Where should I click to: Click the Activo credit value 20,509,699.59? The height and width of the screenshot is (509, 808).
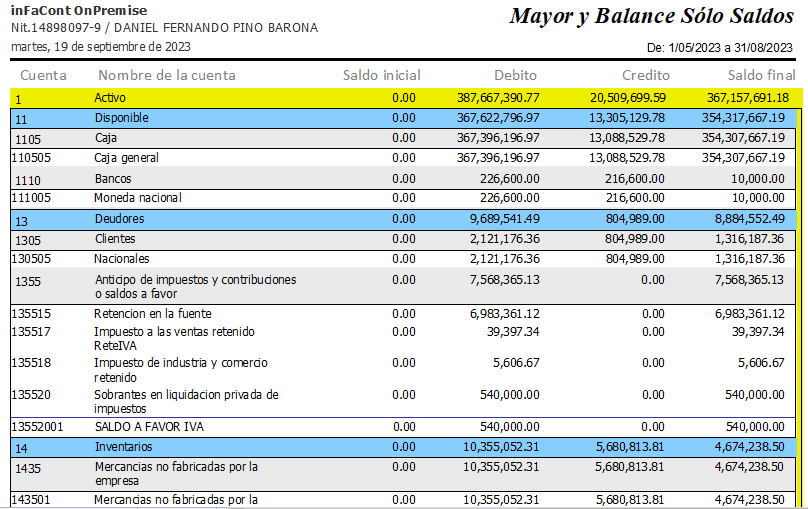coord(627,98)
